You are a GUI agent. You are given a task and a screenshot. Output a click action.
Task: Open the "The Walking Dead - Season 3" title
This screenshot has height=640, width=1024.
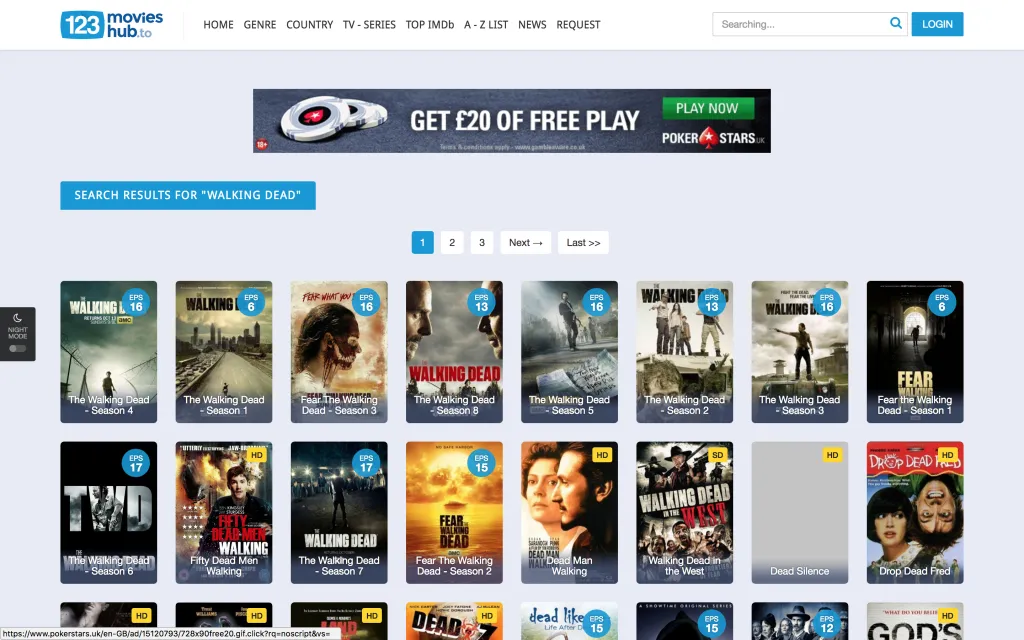(800, 405)
